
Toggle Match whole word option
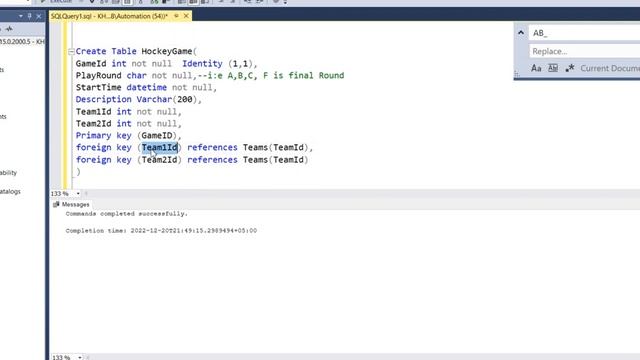coord(553,68)
